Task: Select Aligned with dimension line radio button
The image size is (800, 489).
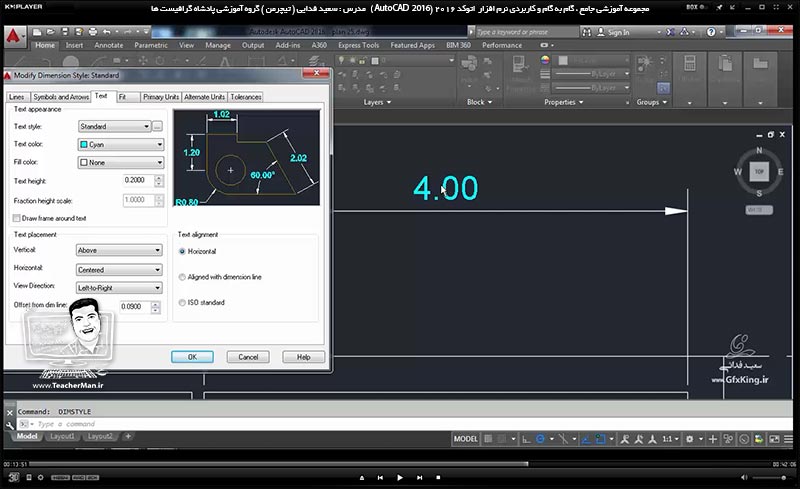Action: pyautogui.click(x=182, y=277)
